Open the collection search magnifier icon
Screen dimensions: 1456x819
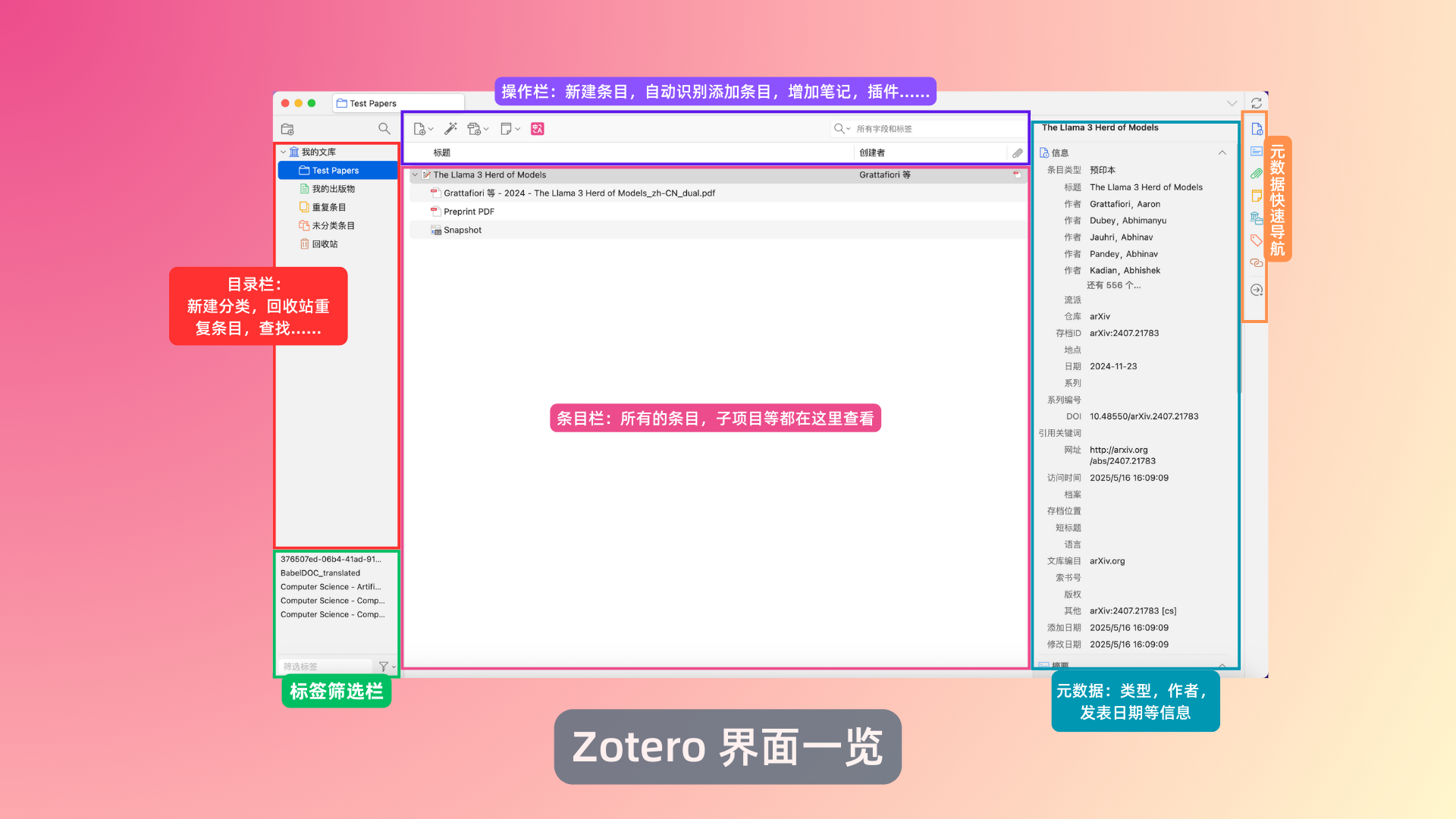[x=384, y=129]
